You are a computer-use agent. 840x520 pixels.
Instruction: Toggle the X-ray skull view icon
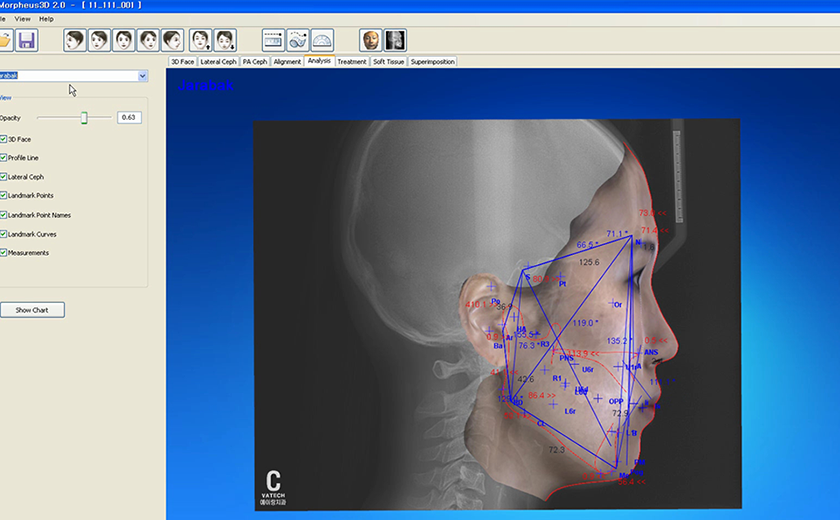click(395, 40)
